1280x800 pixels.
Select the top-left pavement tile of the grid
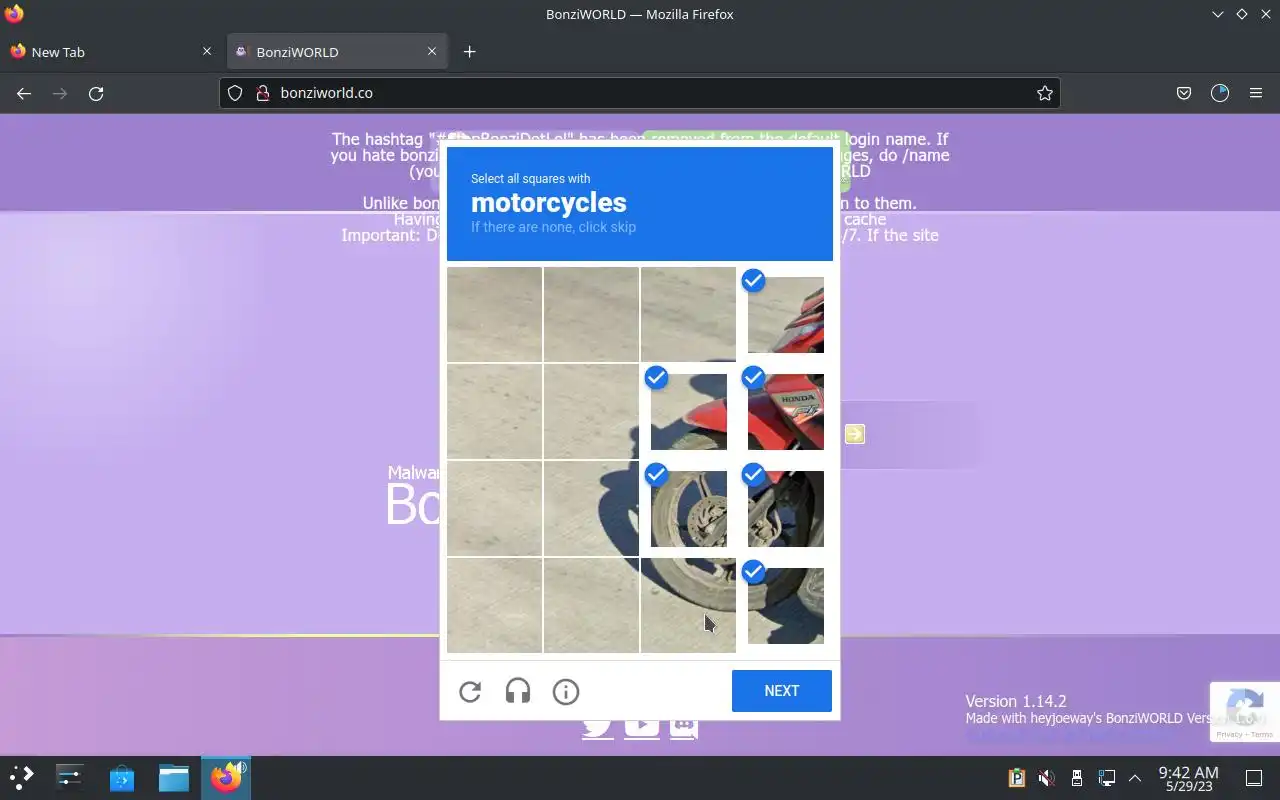coord(494,314)
